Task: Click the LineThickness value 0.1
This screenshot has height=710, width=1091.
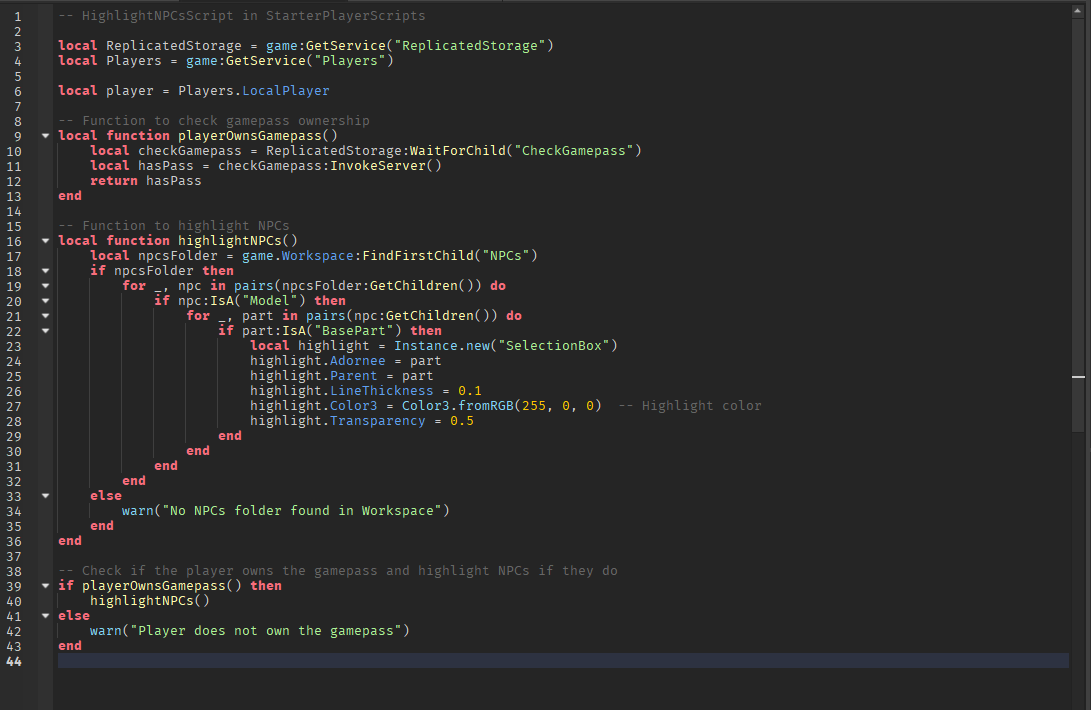Action: click(x=468, y=390)
